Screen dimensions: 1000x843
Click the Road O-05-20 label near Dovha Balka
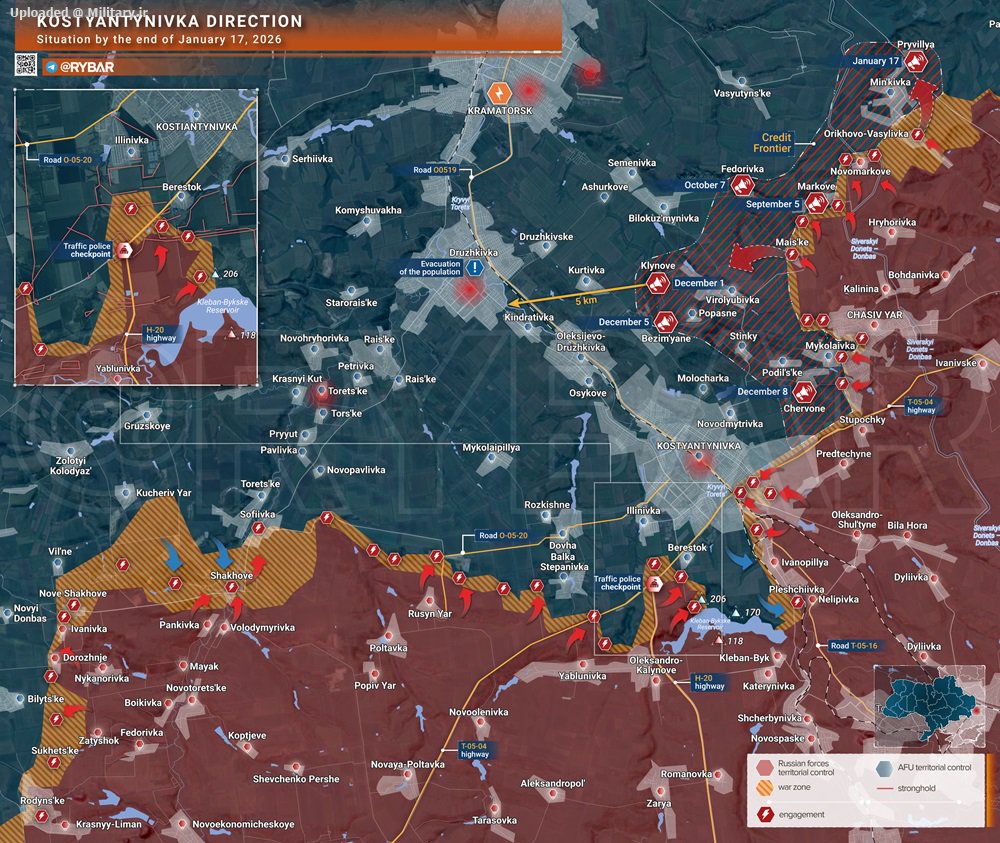click(x=503, y=536)
